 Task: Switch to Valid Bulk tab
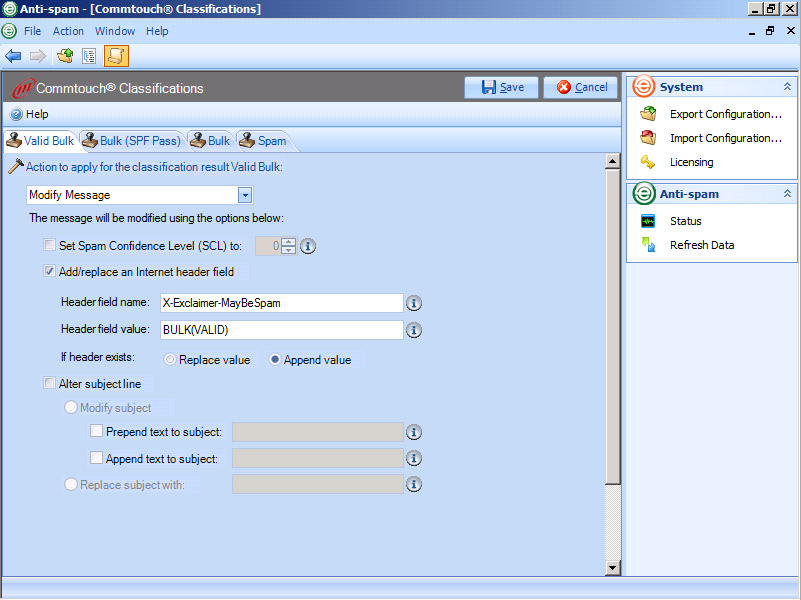41,140
